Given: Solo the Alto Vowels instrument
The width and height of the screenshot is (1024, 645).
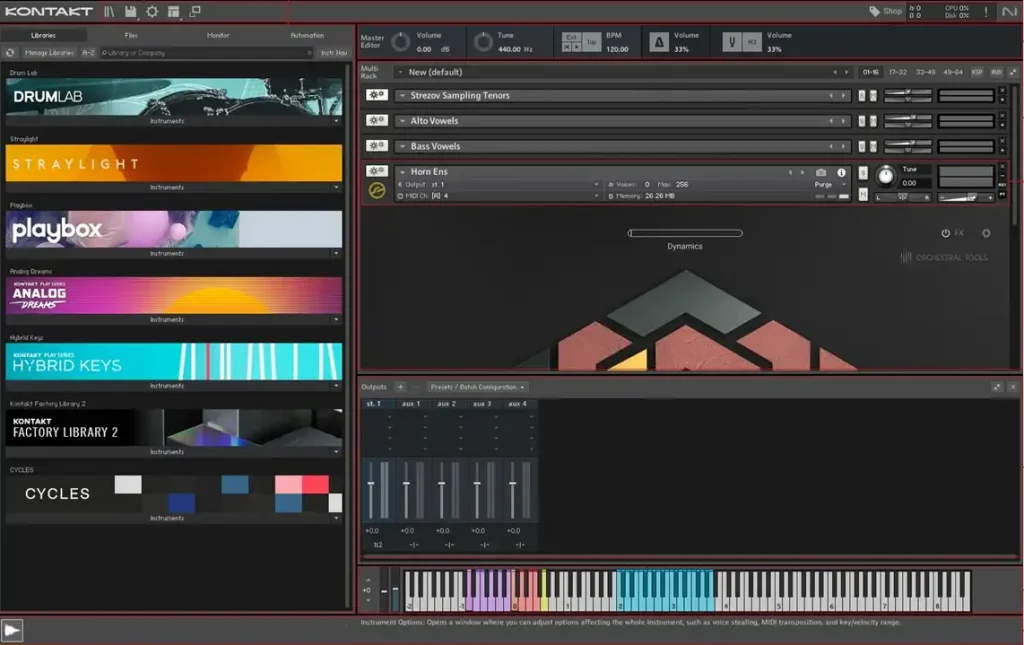Looking at the screenshot, I should (862, 121).
